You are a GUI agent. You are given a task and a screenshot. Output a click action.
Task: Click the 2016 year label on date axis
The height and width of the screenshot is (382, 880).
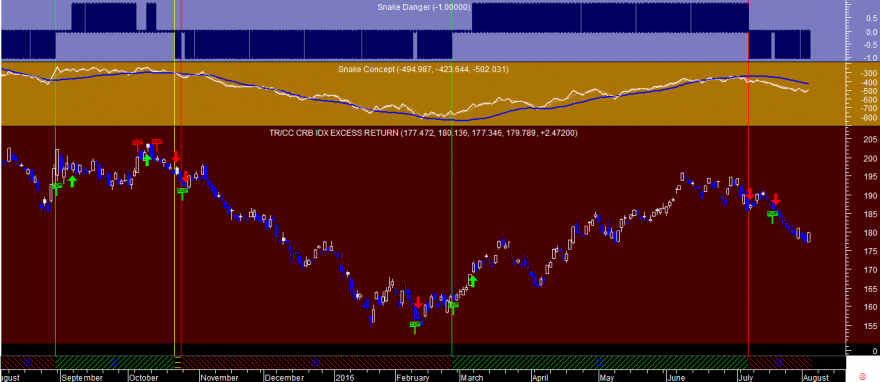345,378
